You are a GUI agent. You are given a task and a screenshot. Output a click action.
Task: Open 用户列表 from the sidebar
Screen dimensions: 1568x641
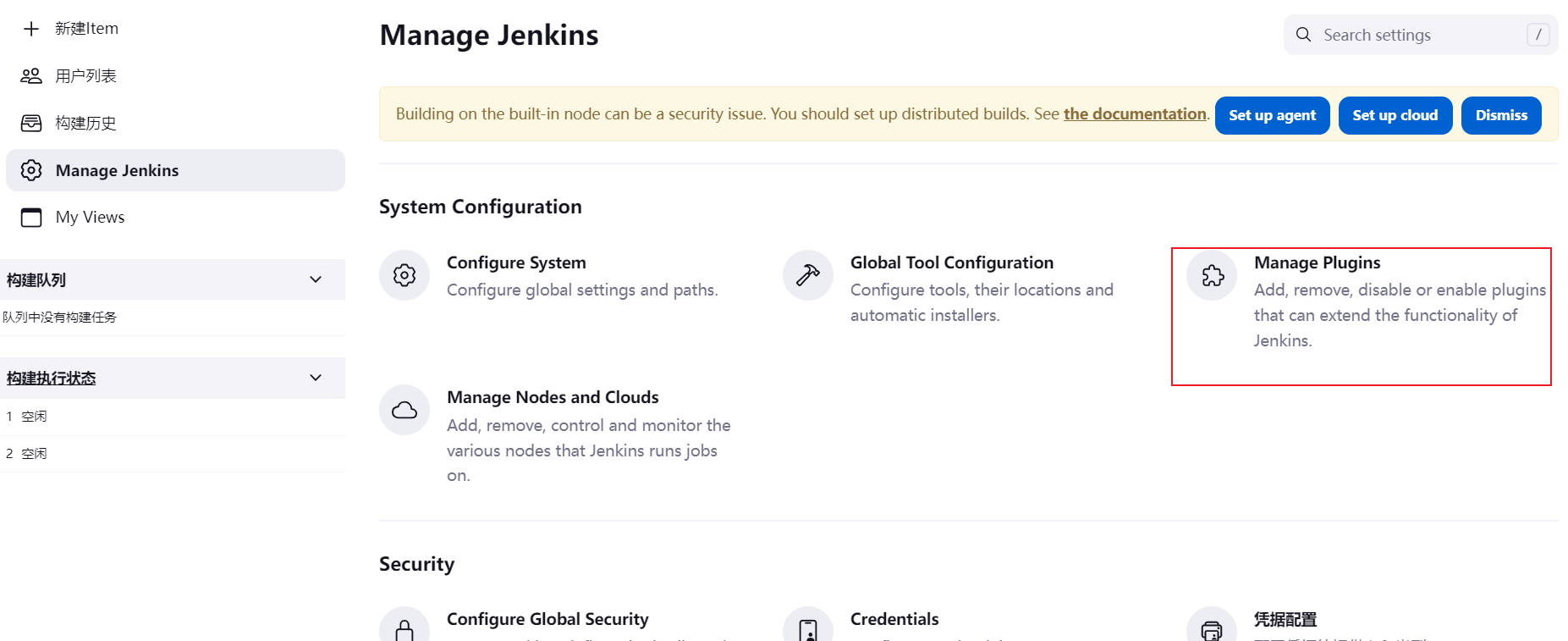(85, 76)
